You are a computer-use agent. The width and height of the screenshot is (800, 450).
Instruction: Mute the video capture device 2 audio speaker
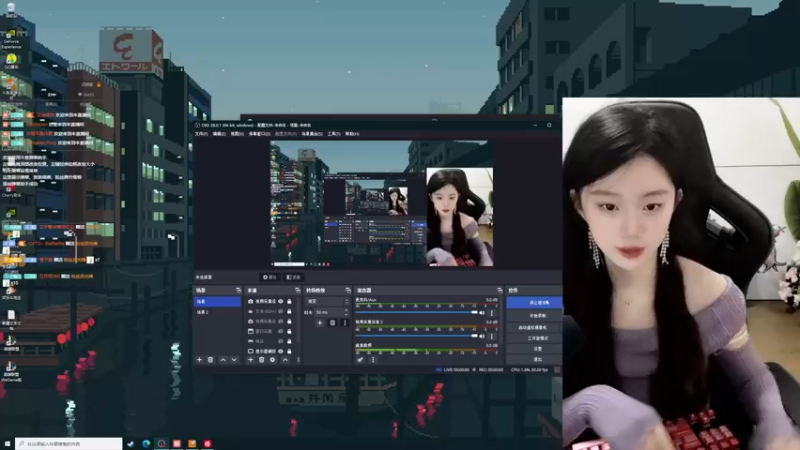(x=482, y=336)
